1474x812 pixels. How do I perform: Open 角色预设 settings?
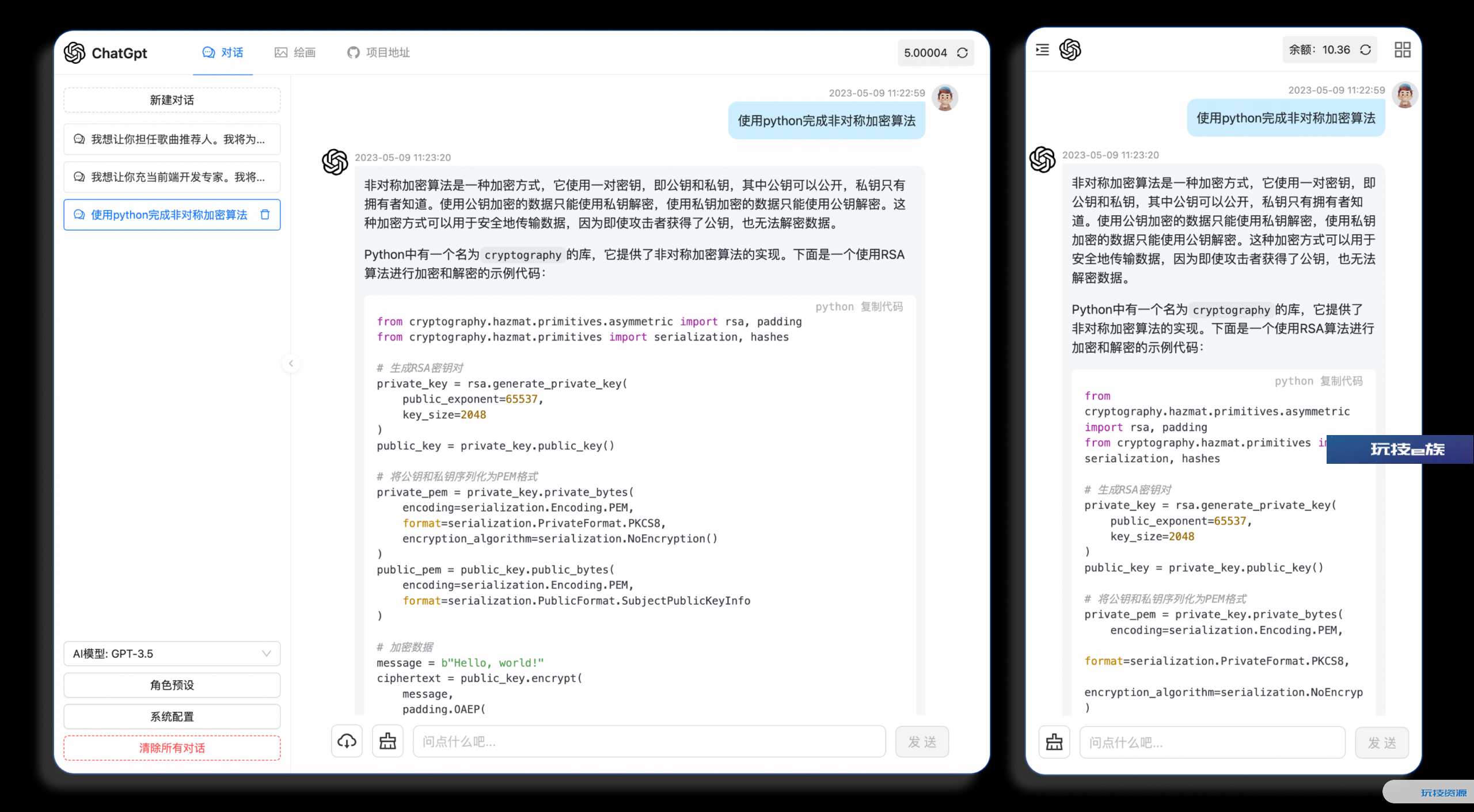pos(172,685)
